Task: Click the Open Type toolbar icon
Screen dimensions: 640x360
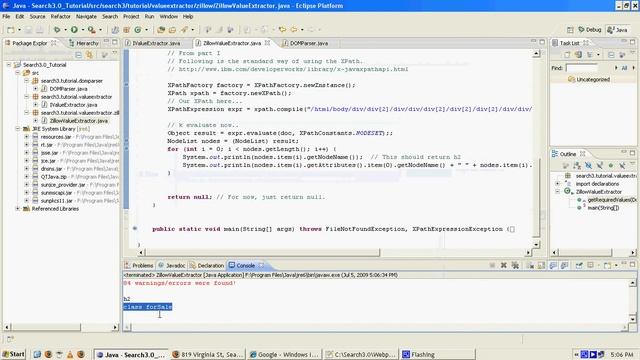Action: click(x=161, y=30)
